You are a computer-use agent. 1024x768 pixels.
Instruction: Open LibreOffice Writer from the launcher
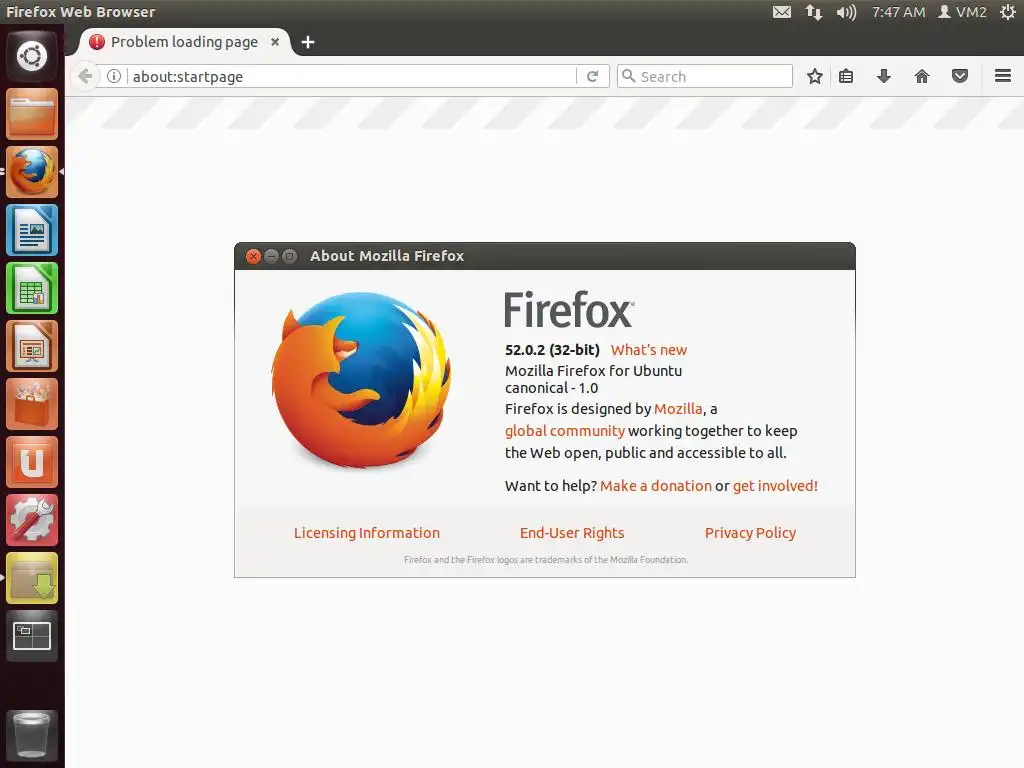pyautogui.click(x=32, y=230)
